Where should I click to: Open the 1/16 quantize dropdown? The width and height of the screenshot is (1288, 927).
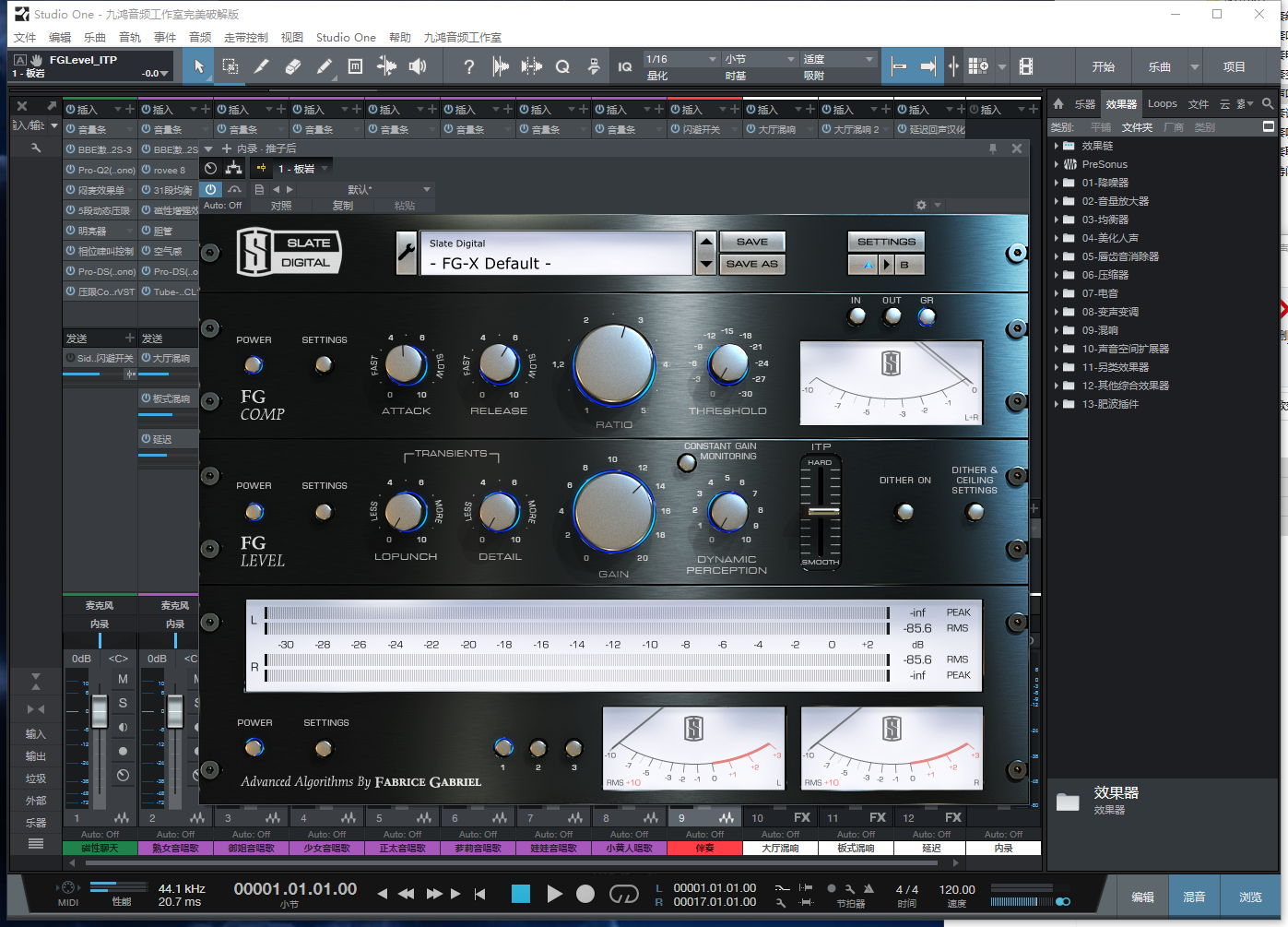click(x=680, y=59)
